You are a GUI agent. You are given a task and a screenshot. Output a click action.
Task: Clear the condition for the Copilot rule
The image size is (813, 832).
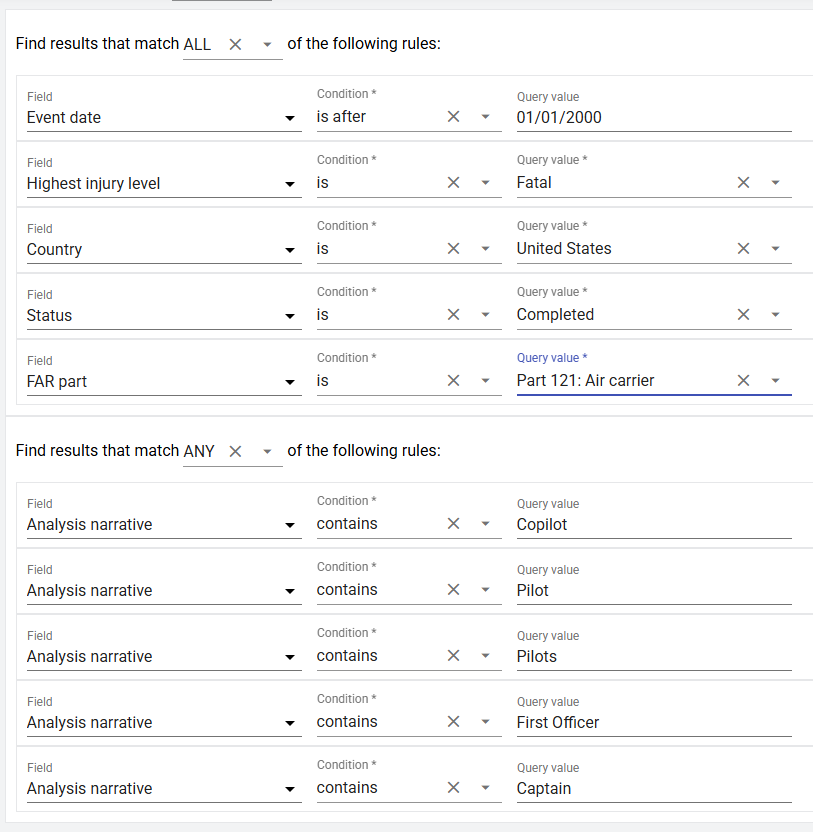(x=453, y=524)
